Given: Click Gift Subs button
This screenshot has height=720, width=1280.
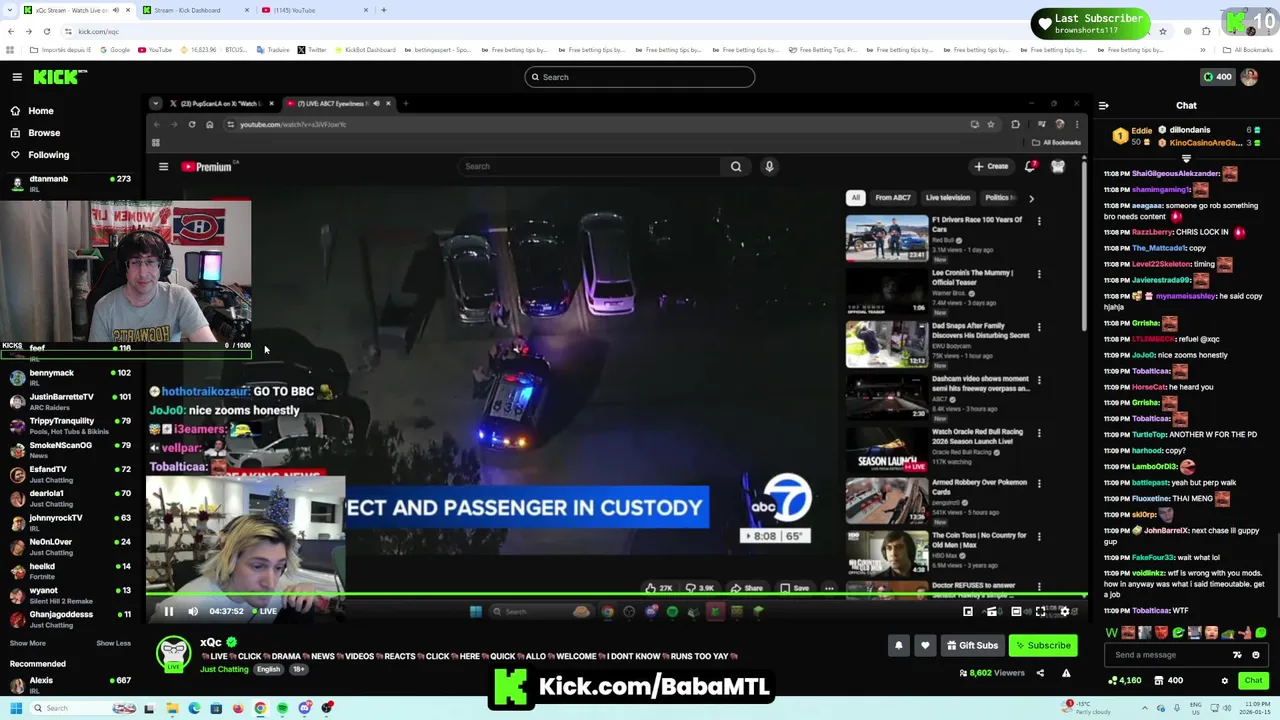Looking at the screenshot, I should (973, 645).
